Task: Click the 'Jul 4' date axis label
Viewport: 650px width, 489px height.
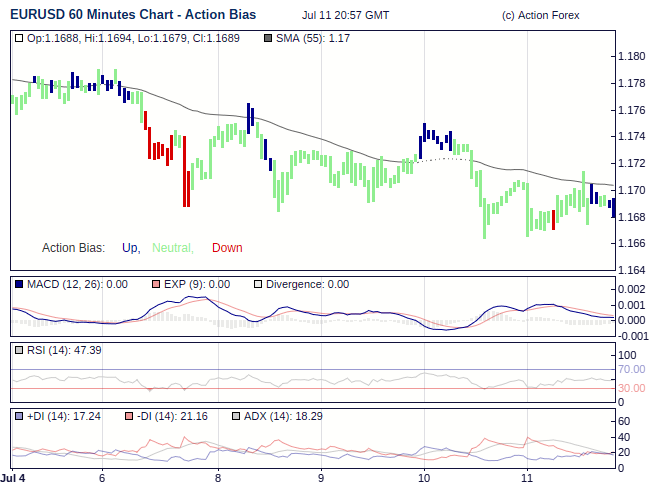Action: click(x=16, y=478)
